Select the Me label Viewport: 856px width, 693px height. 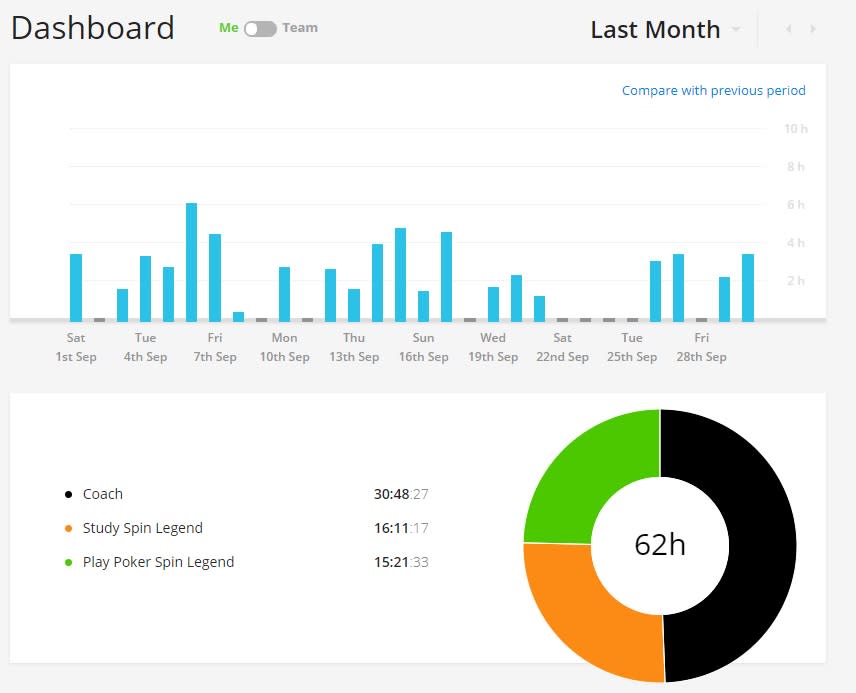pyautogui.click(x=228, y=28)
